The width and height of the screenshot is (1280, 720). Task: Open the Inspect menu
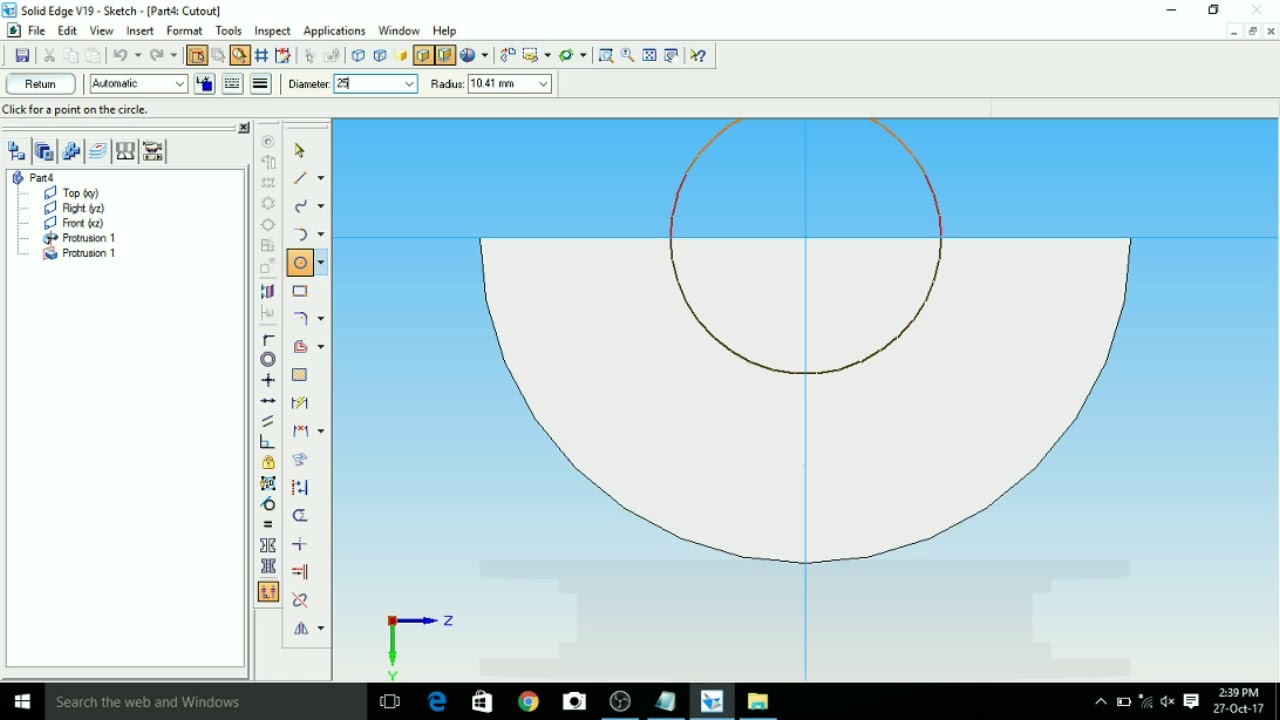[272, 31]
